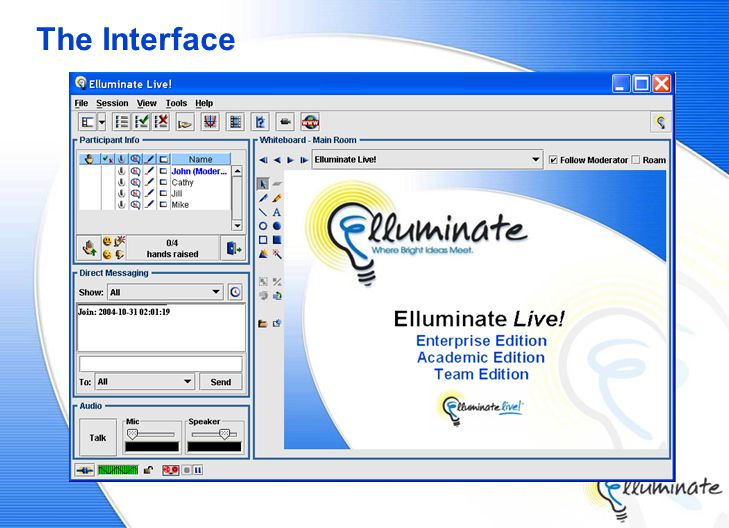Click the open hand toolbar icon
The image size is (729, 528).
click(185, 123)
